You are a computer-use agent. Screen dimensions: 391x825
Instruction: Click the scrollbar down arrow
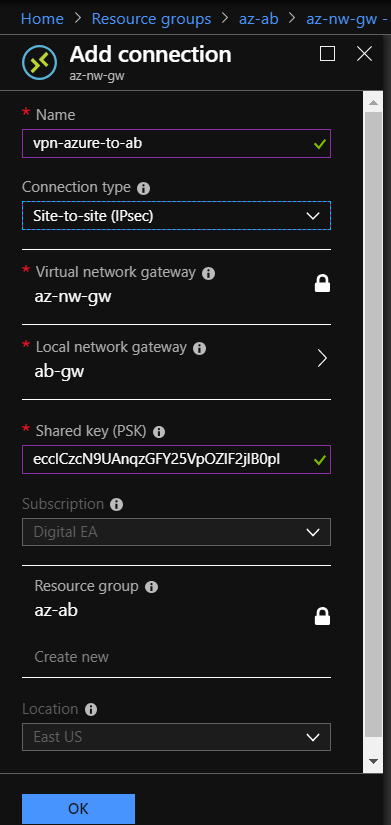coord(374,761)
